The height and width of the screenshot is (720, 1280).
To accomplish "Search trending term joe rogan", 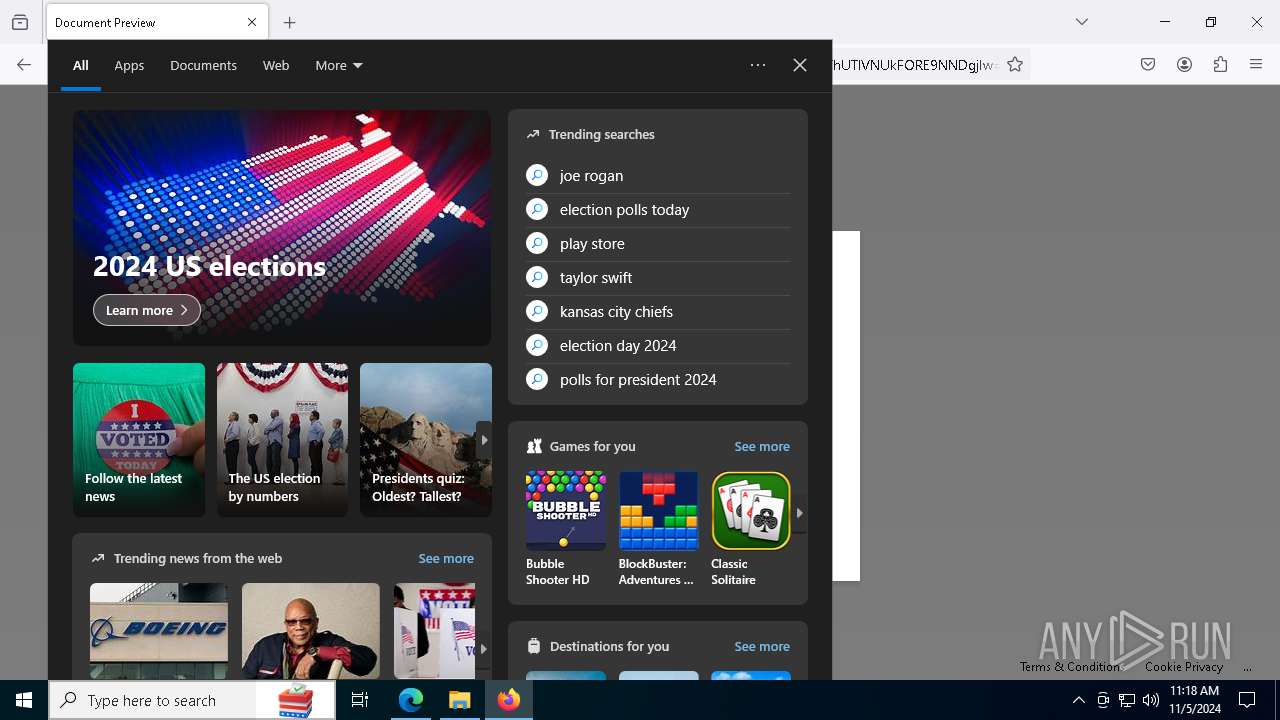I will 658,175.
